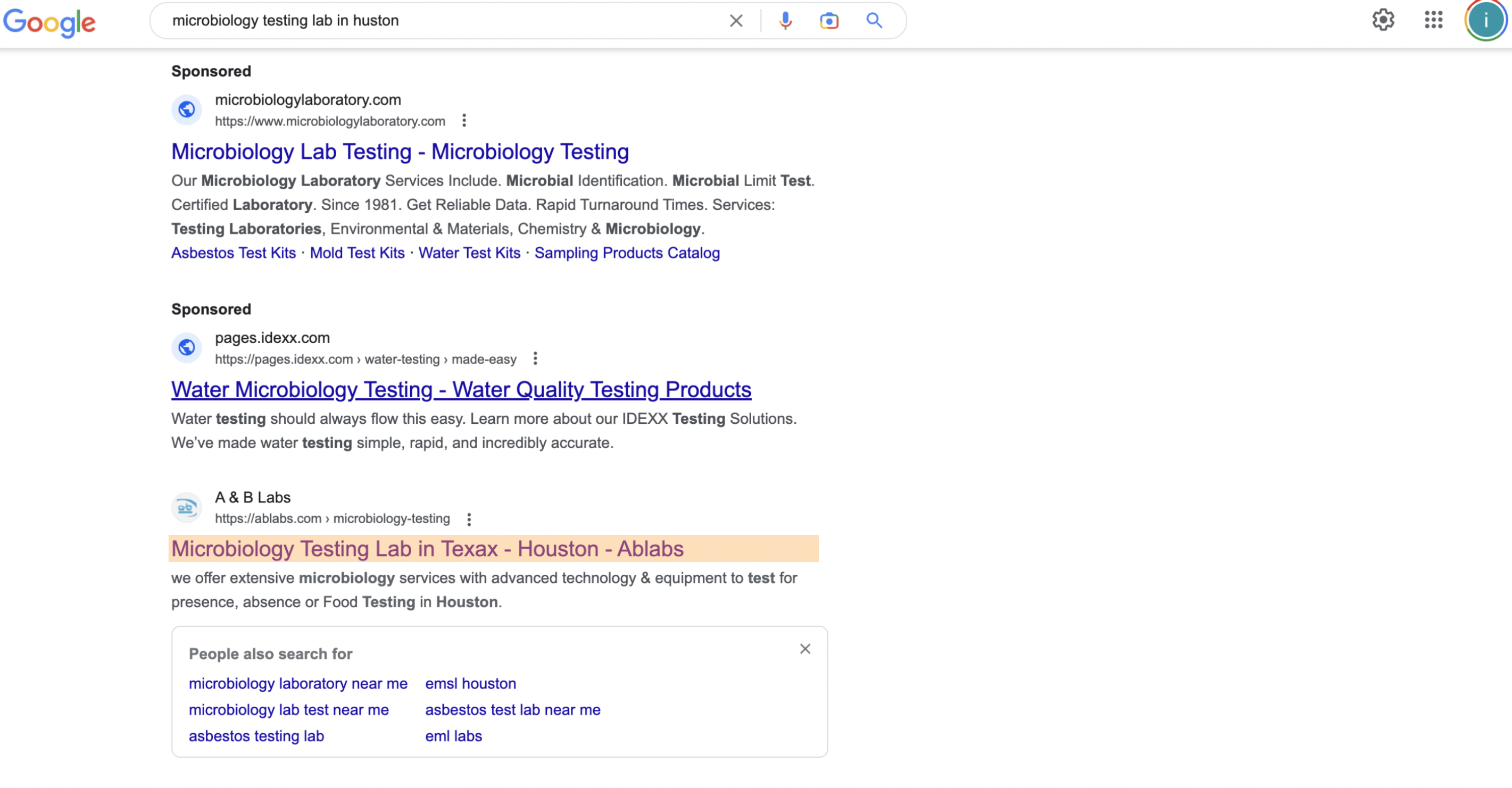Search asbestos test lab near me
1512x788 pixels.
click(x=513, y=710)
